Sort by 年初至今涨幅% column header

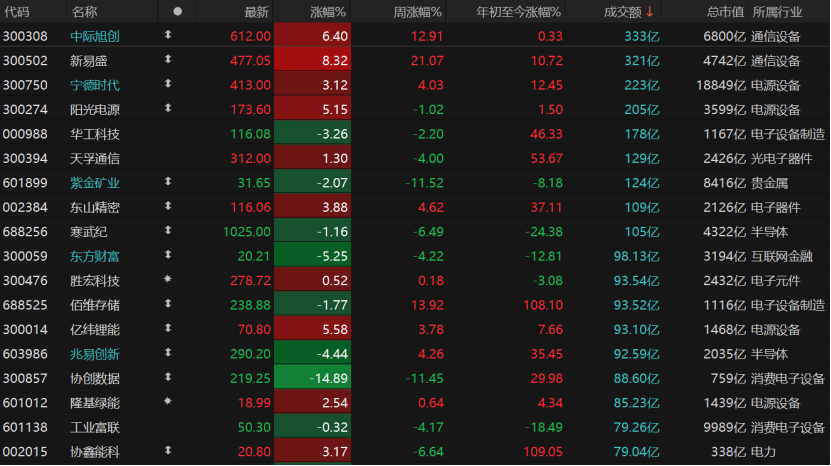coord(518,12)
